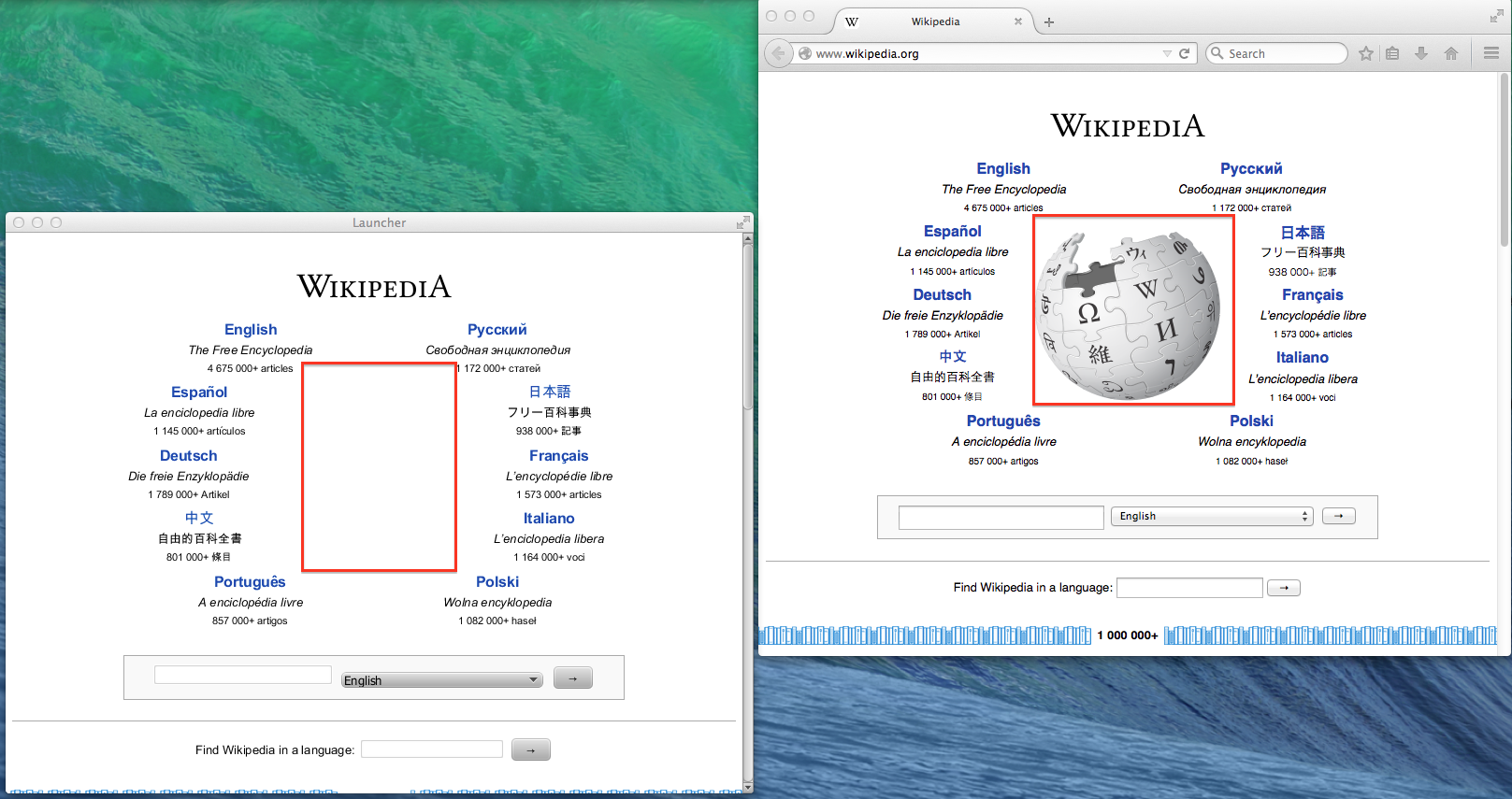Open the bookmarks list icon in the toolbar
The image size is (1512, 799).
click(x=1392, y=53)
